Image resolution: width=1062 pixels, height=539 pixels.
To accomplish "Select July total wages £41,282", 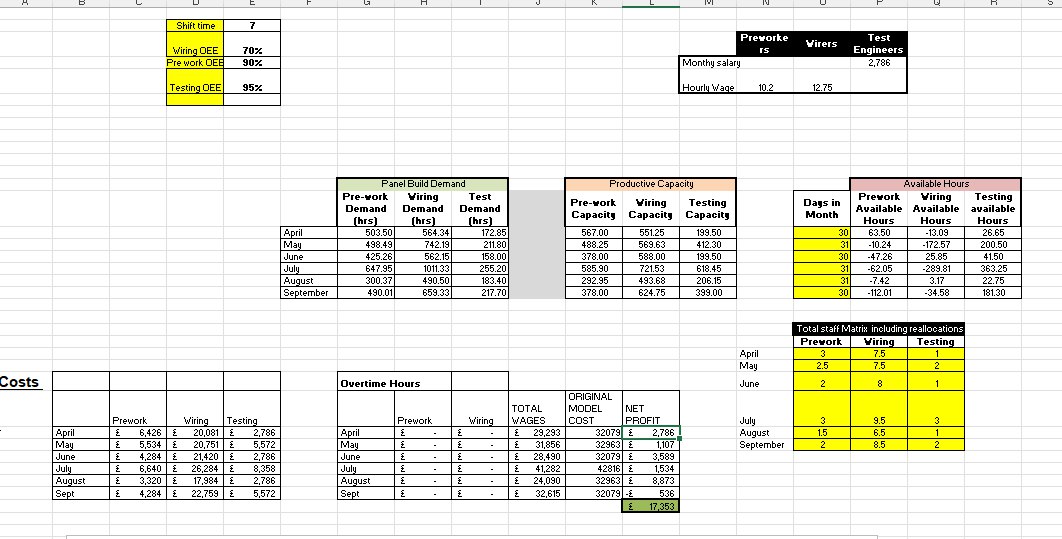I will 536,469.
